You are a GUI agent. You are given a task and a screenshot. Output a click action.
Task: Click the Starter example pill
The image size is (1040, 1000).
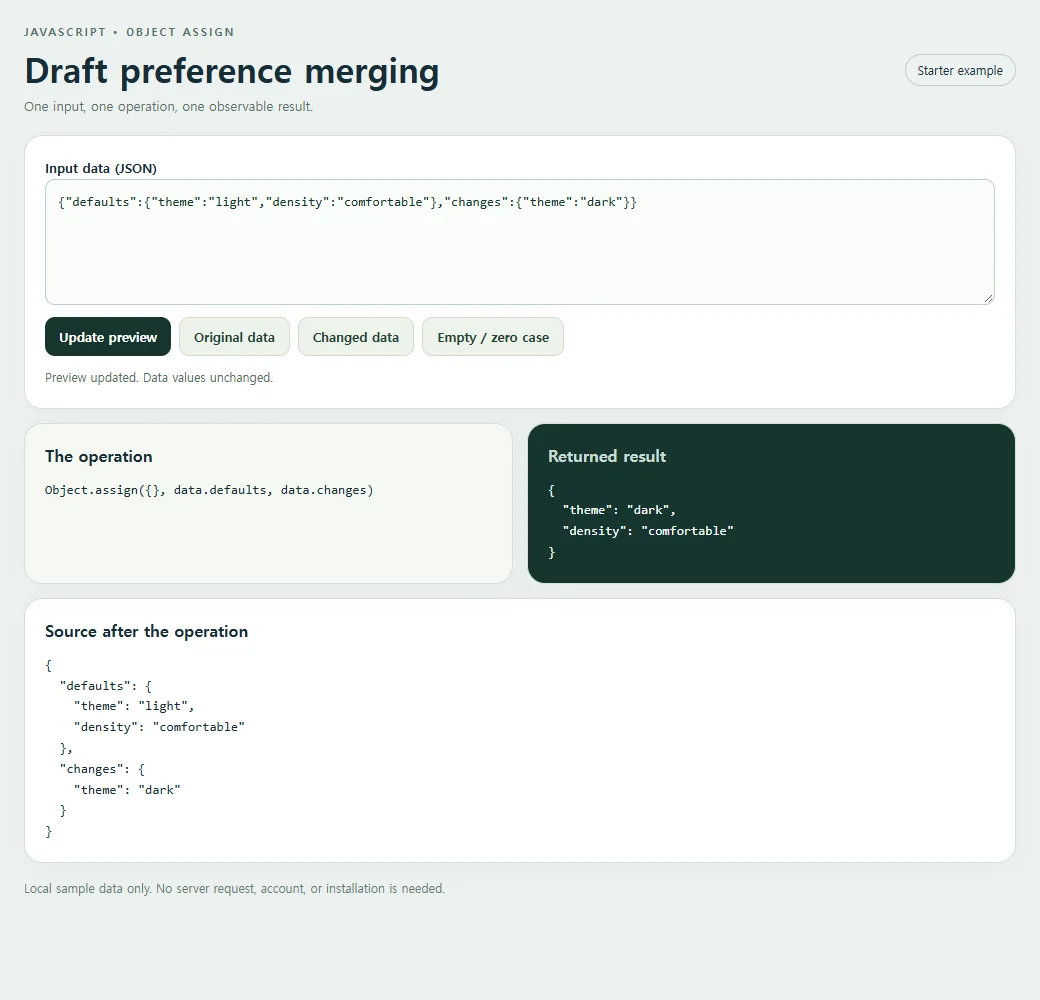(960, 70)
